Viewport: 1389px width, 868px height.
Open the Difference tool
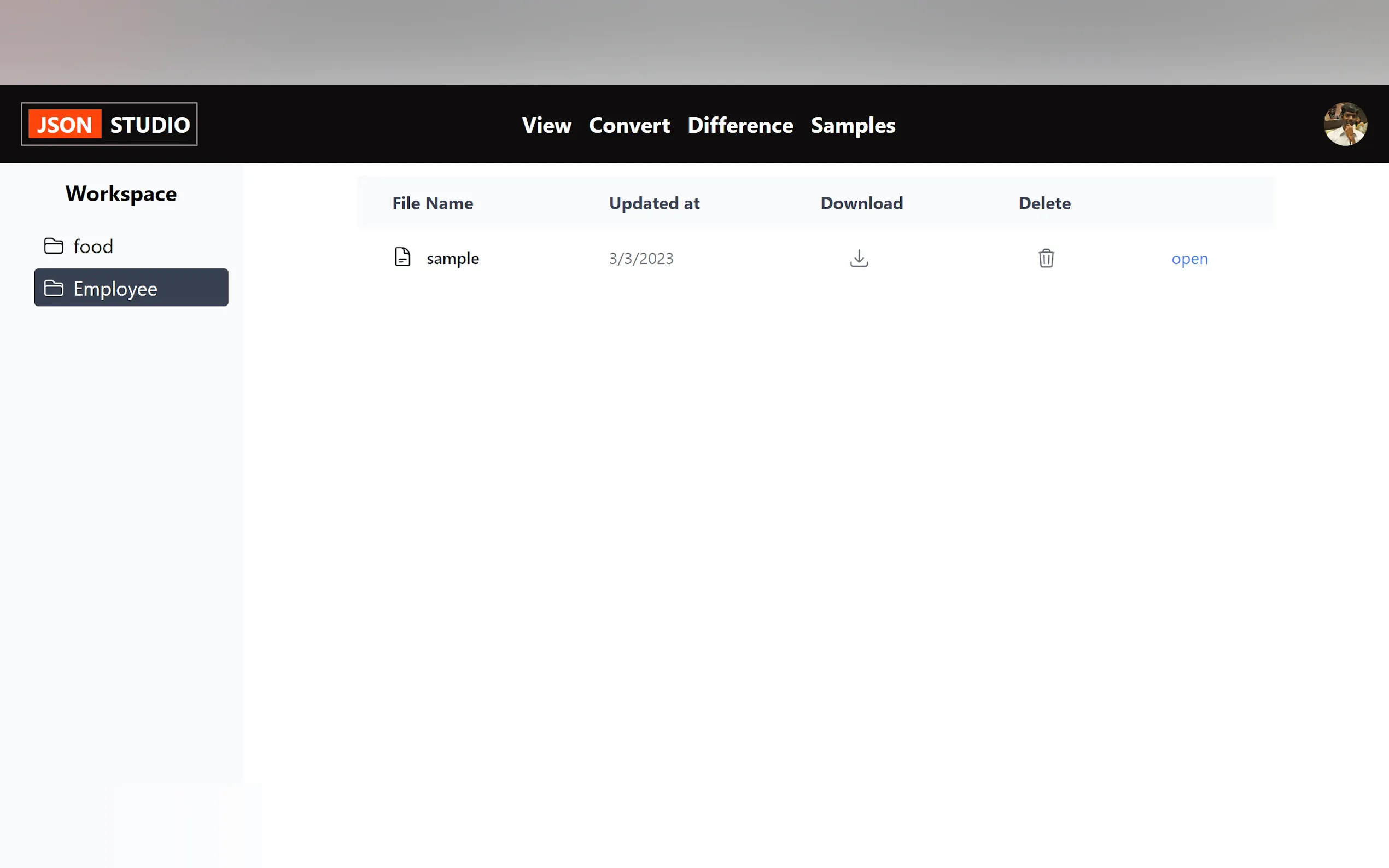pos(739,125)
